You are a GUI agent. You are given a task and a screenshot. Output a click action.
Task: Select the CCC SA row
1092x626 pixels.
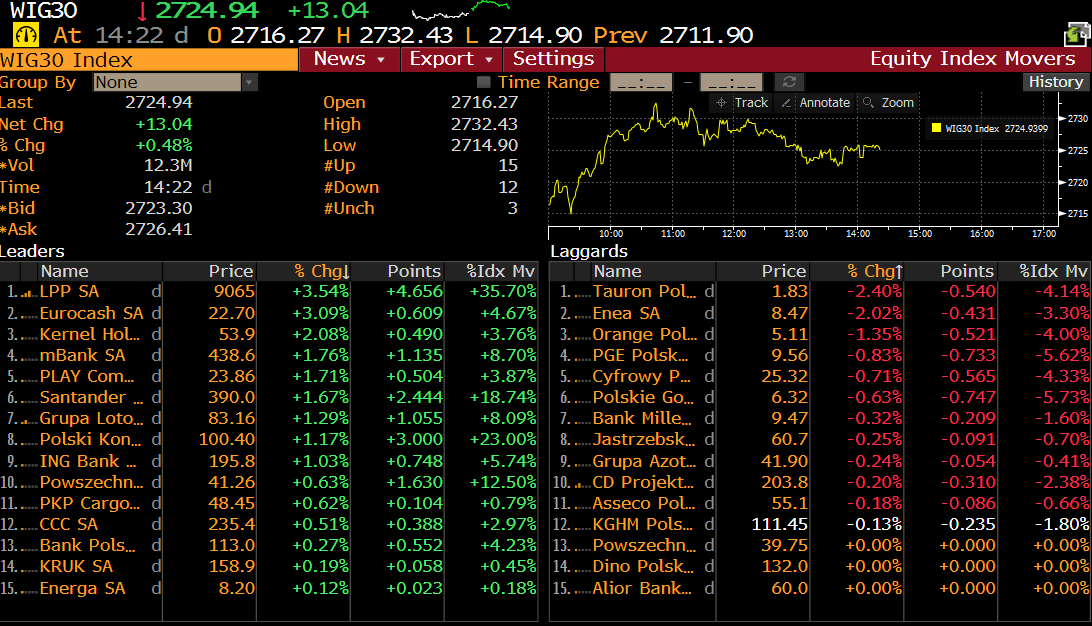(269, 524)
